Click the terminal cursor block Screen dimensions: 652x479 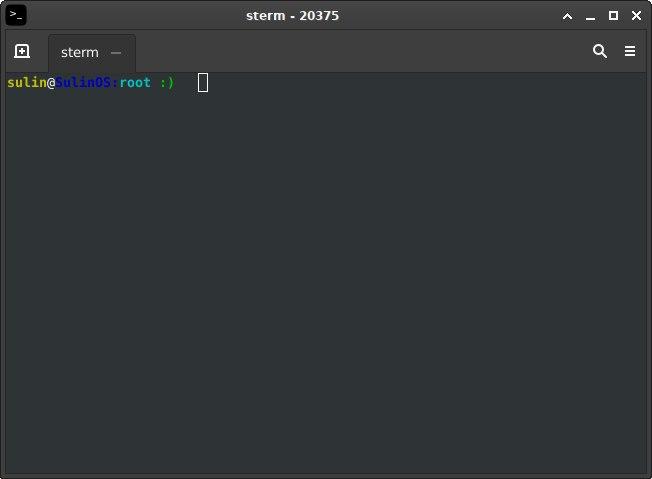[x=203, y=82]
